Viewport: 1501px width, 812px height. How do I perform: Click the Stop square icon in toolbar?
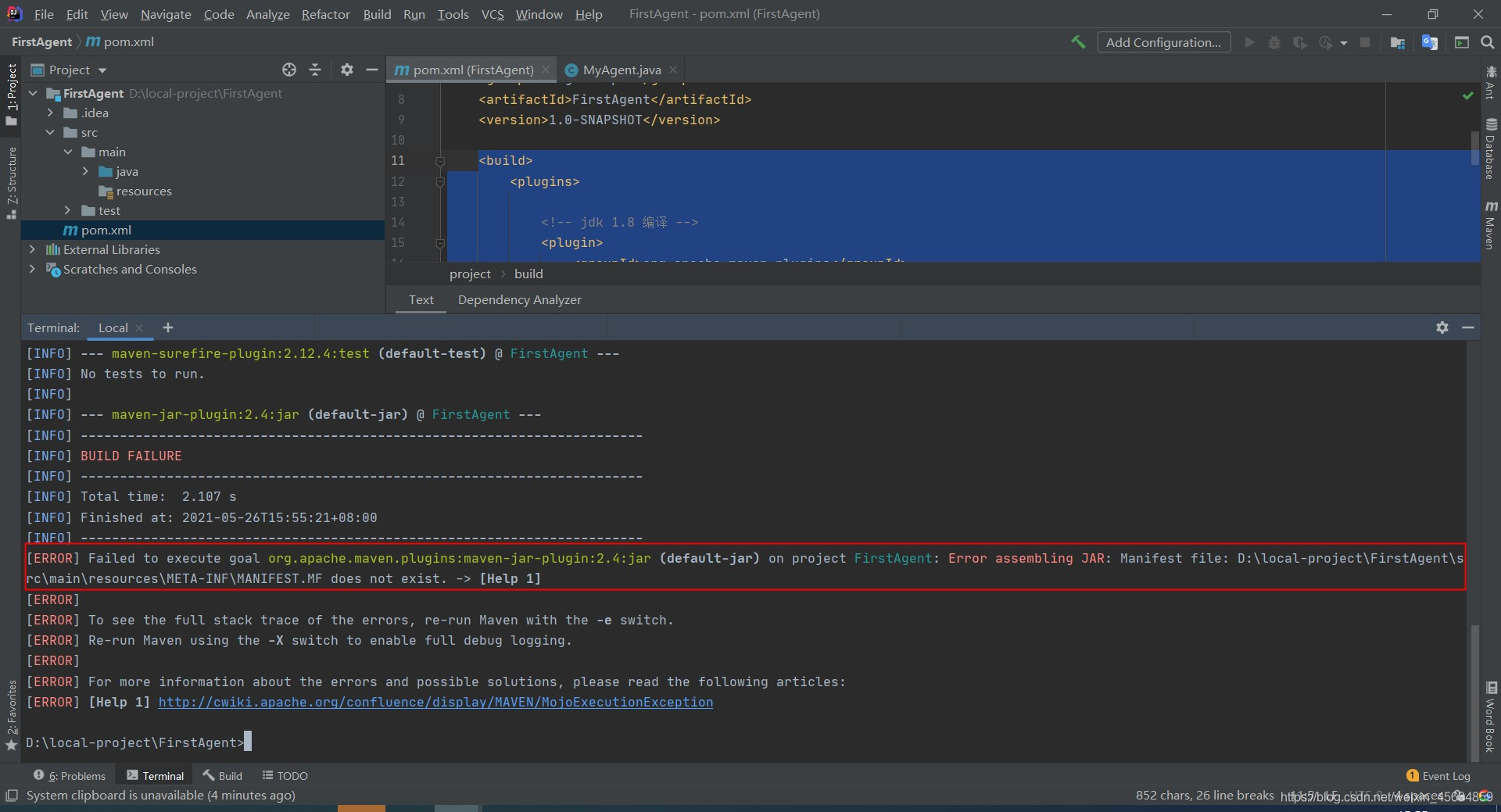click(x=1365, y=42)
